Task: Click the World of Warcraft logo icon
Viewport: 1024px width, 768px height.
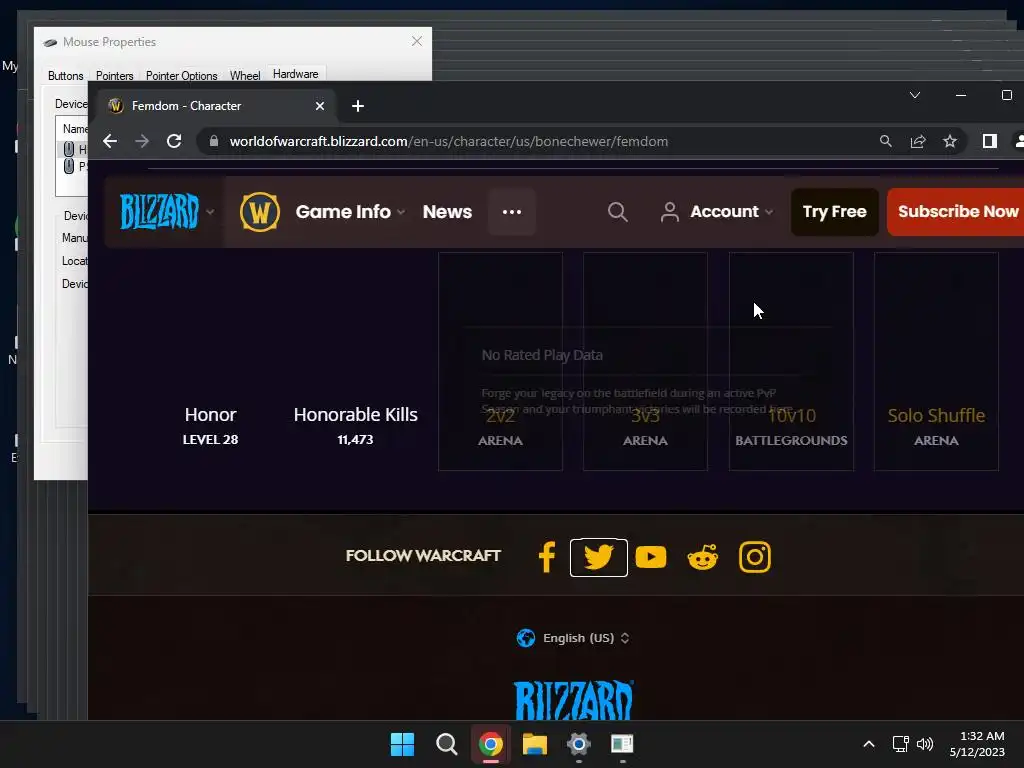Action: pos(259,212)
